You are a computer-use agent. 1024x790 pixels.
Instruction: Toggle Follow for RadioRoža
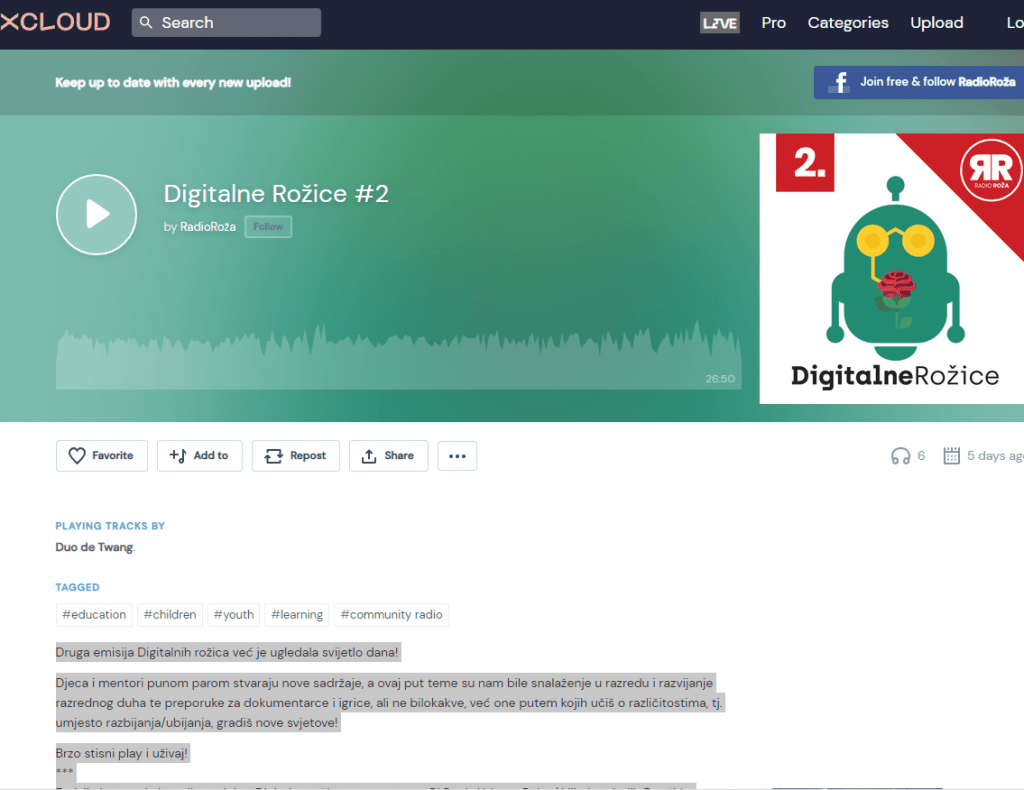pos(268,227)
